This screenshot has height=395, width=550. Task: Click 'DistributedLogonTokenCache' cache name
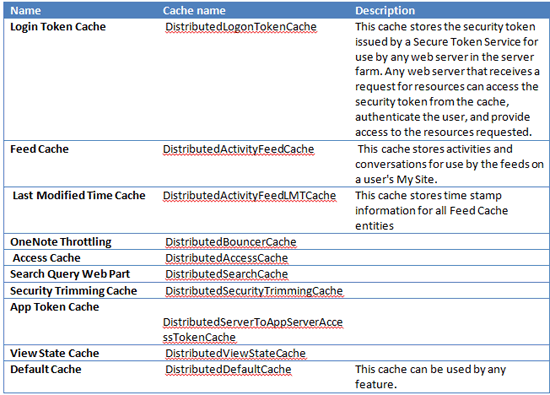tap(241, 27)
